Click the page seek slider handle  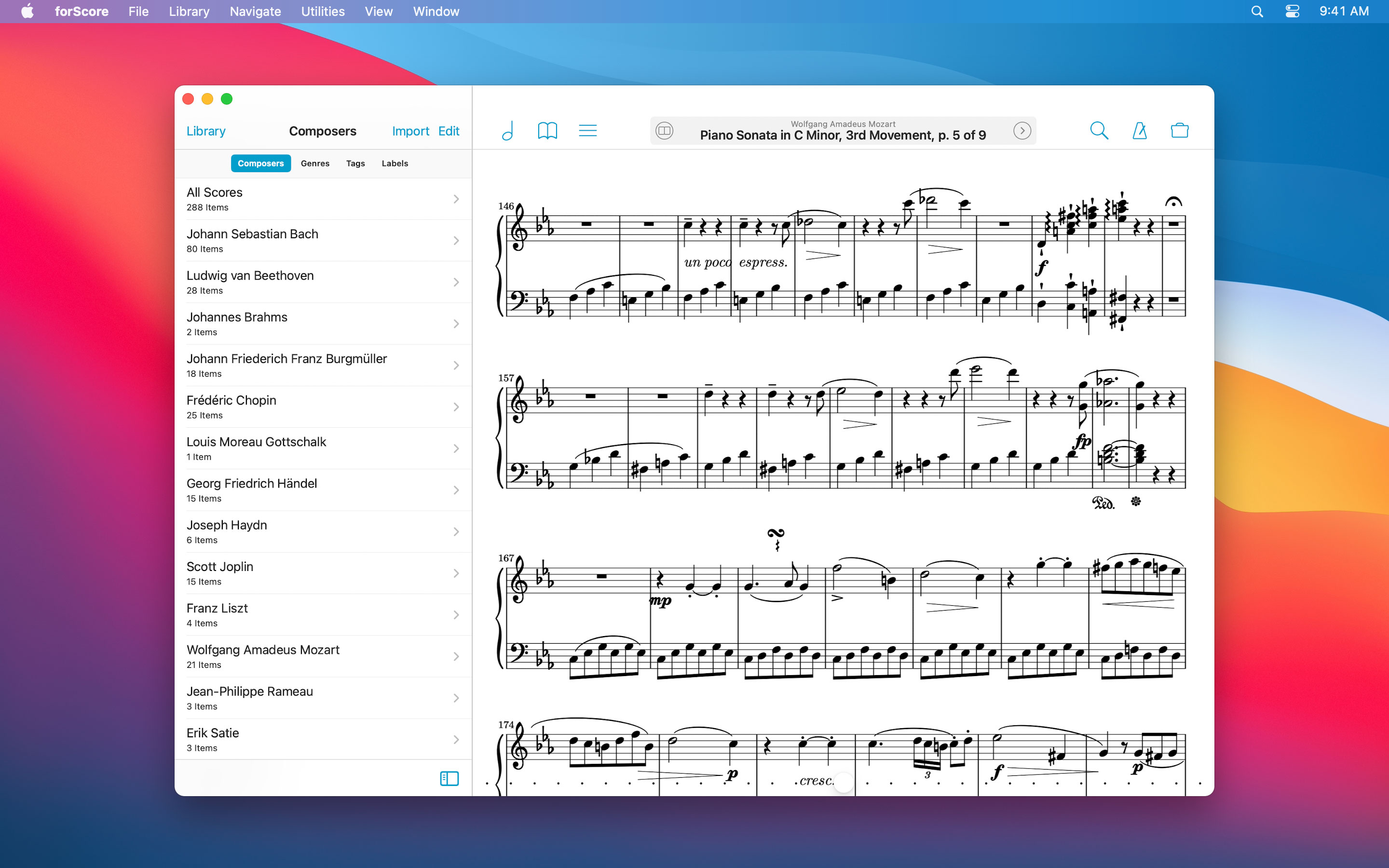844,782
